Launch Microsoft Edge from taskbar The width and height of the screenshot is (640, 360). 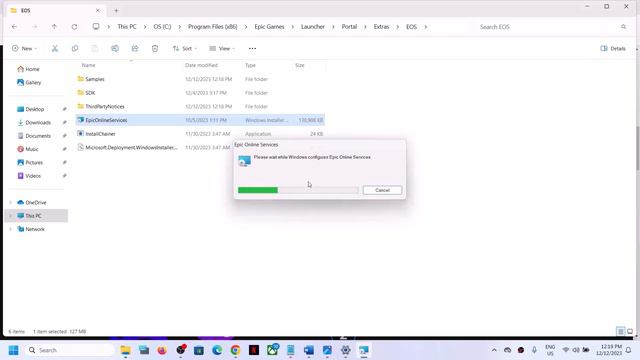[217, 350]
